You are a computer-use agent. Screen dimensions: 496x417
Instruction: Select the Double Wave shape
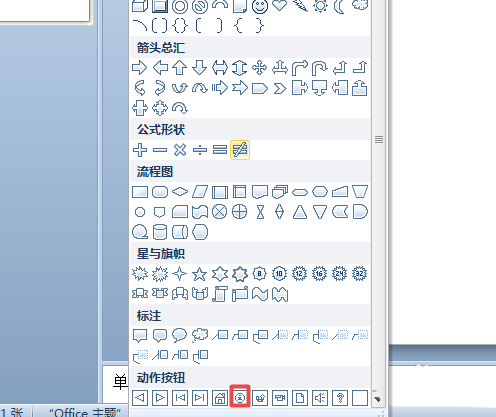click(280, 294)
